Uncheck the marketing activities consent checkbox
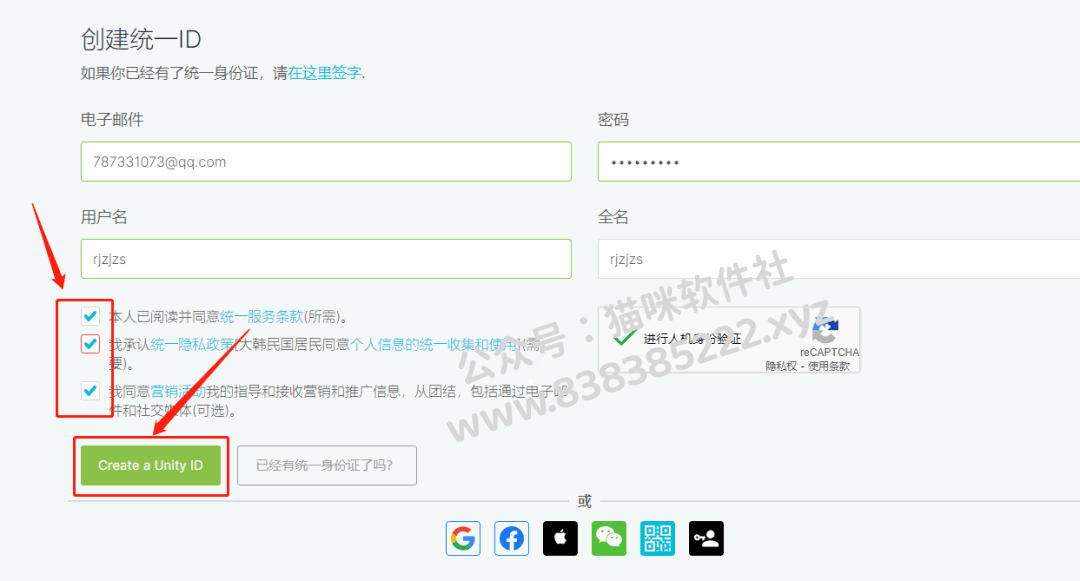The height and width of the screenshot is (581, 1080). pos(90,391)
